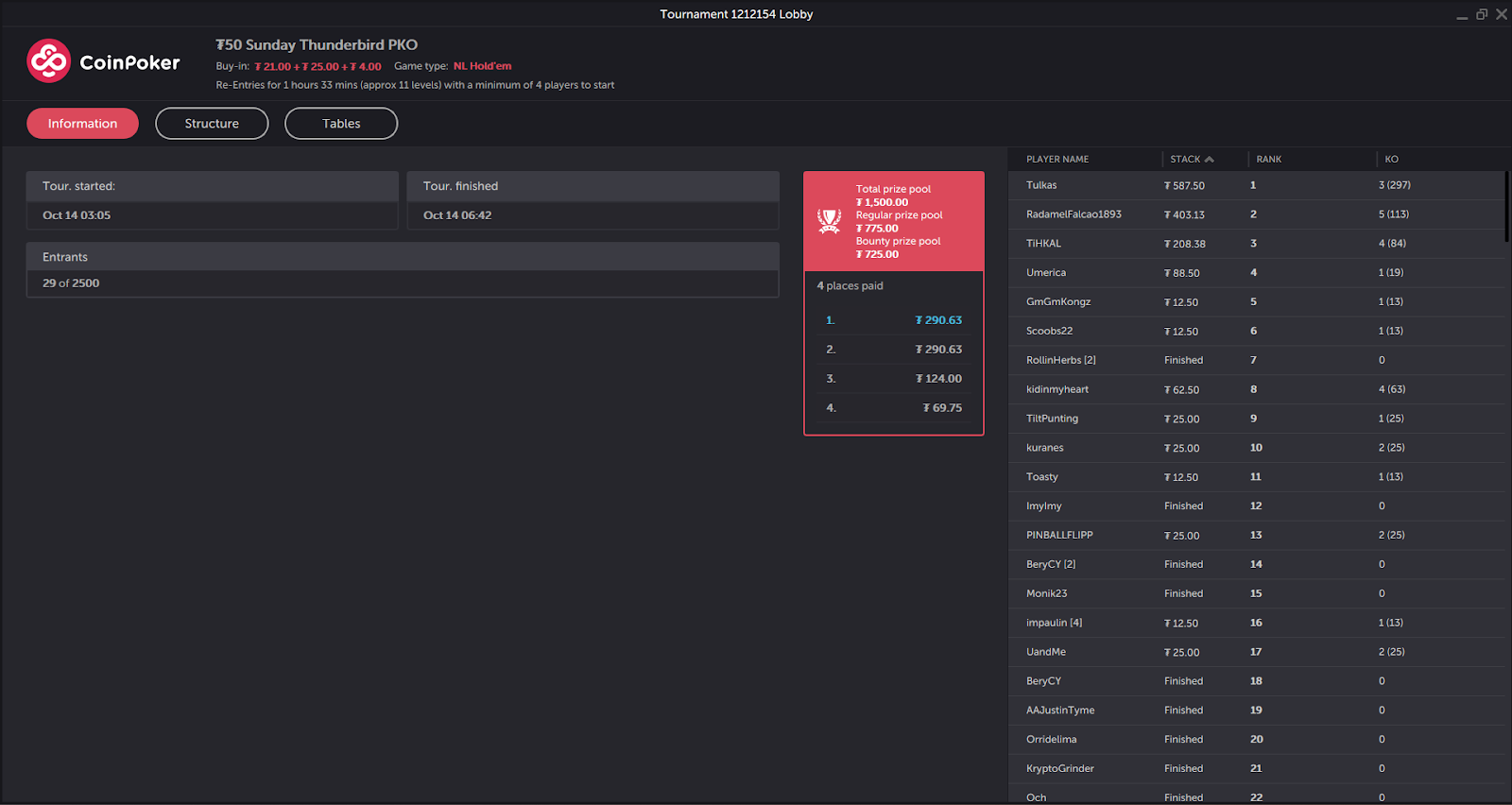Screen dimensions: 1512x805
Task: Select the kidinmyheart player entry
Action: [x=1257, y=389]
